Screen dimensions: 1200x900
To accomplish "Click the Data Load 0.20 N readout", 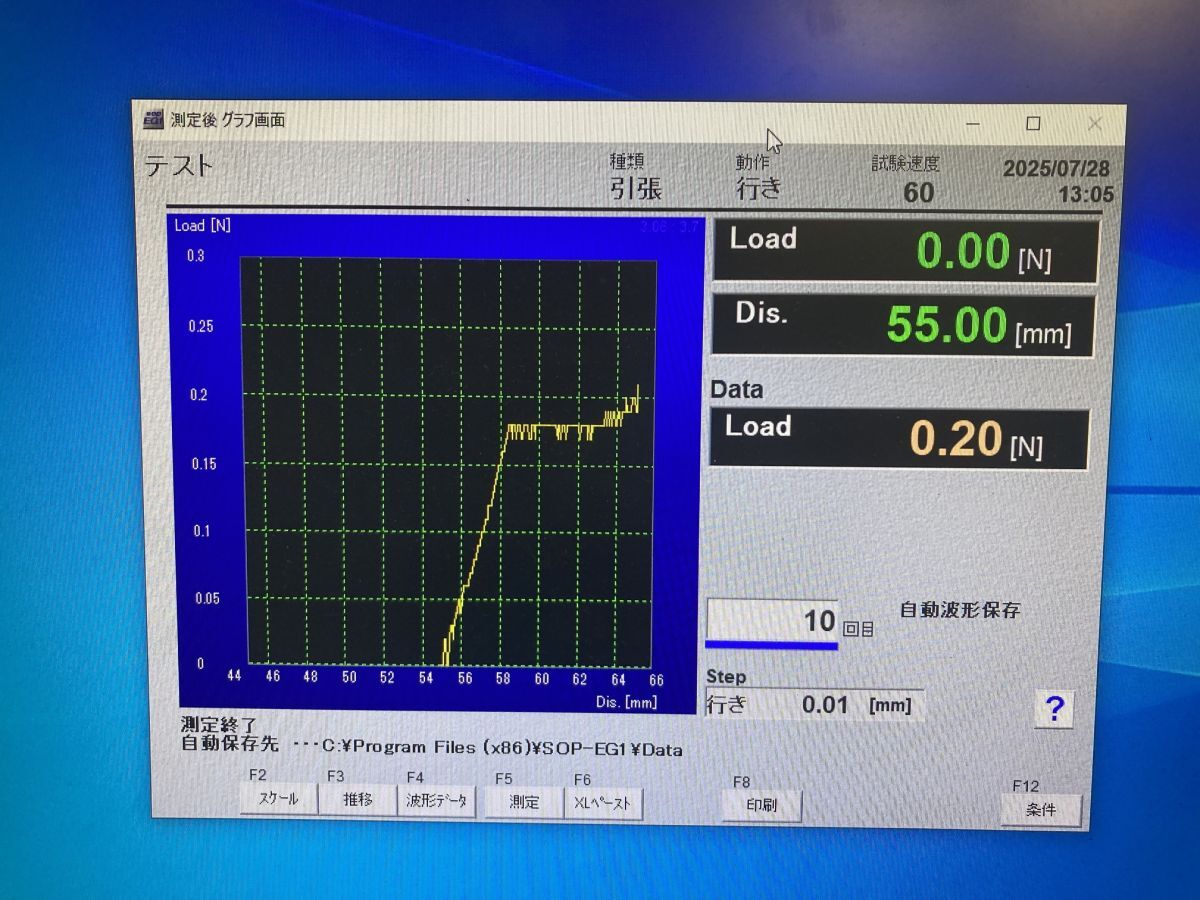I will coord(898,438).
